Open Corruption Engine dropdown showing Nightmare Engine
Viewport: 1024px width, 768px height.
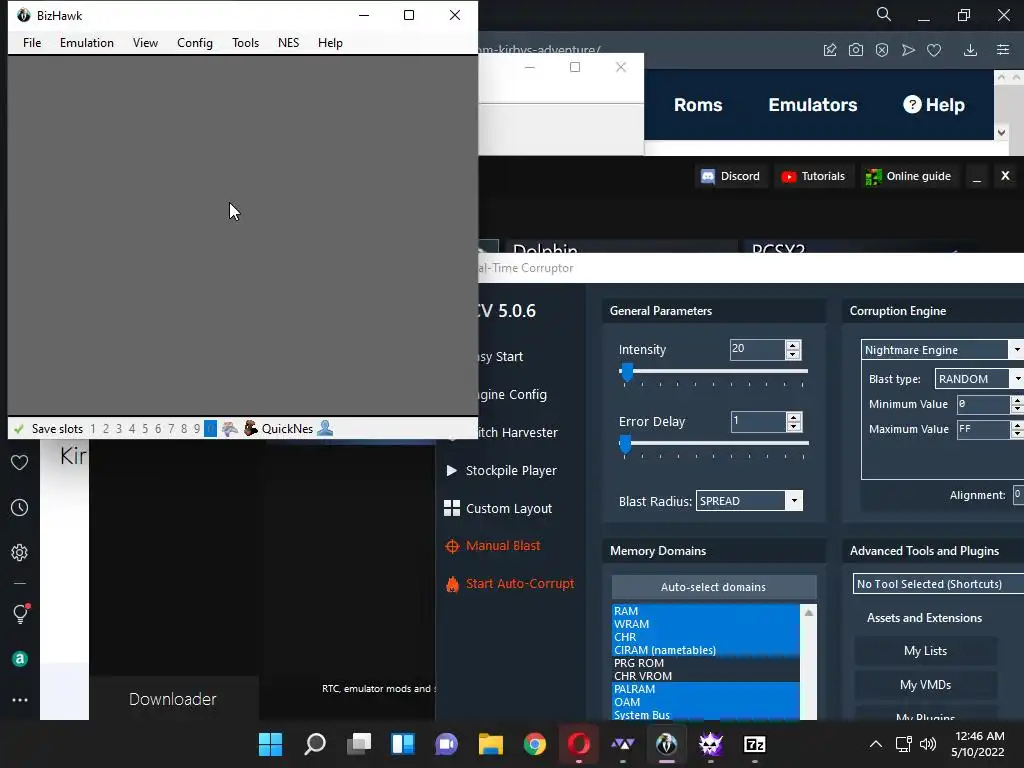click(x=942, y=350)
